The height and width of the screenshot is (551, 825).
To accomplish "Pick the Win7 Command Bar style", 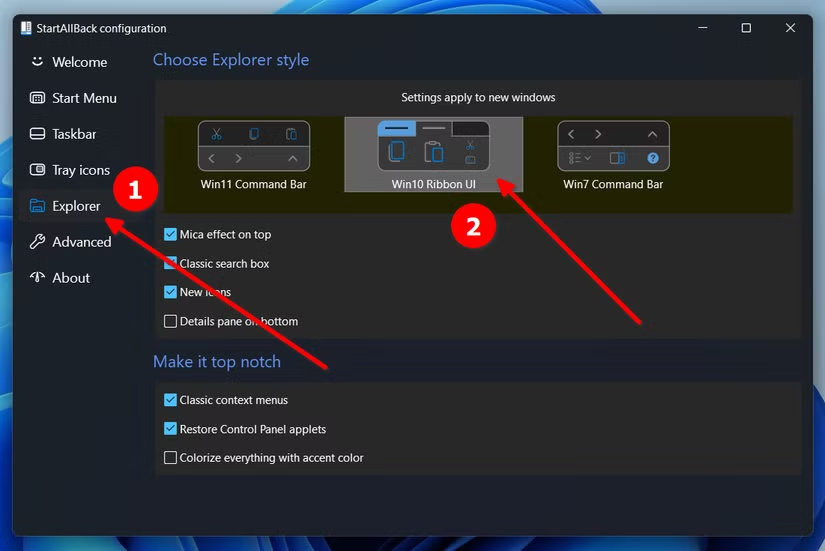I will click(613, 155).
